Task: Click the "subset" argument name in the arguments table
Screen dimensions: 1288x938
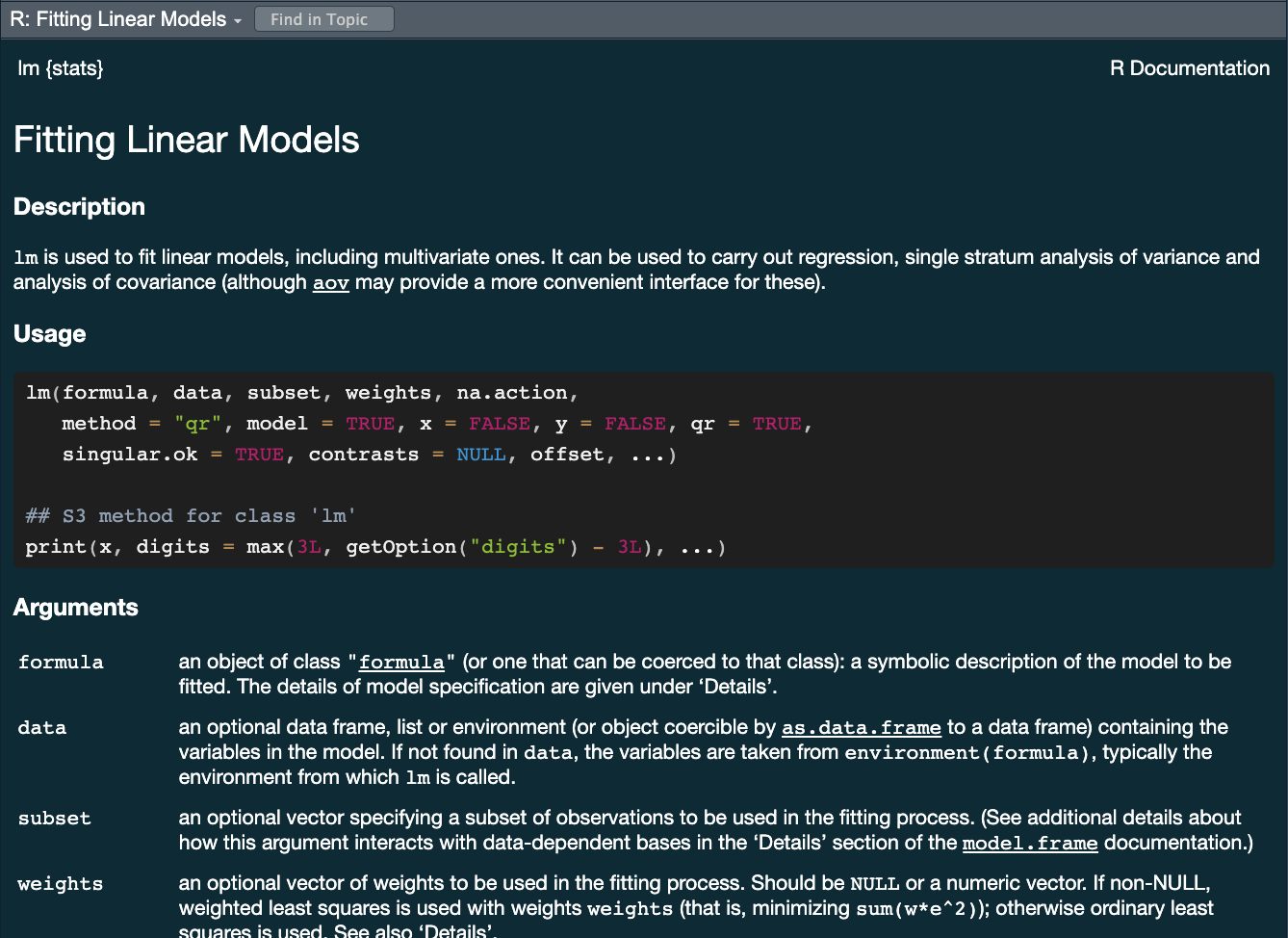Action: (x=54, y=819)
